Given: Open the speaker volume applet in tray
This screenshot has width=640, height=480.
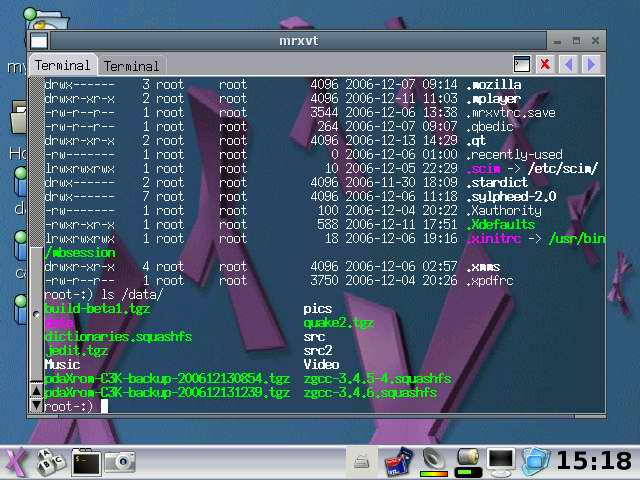Looking at the screenshot, I should (433, 461).
